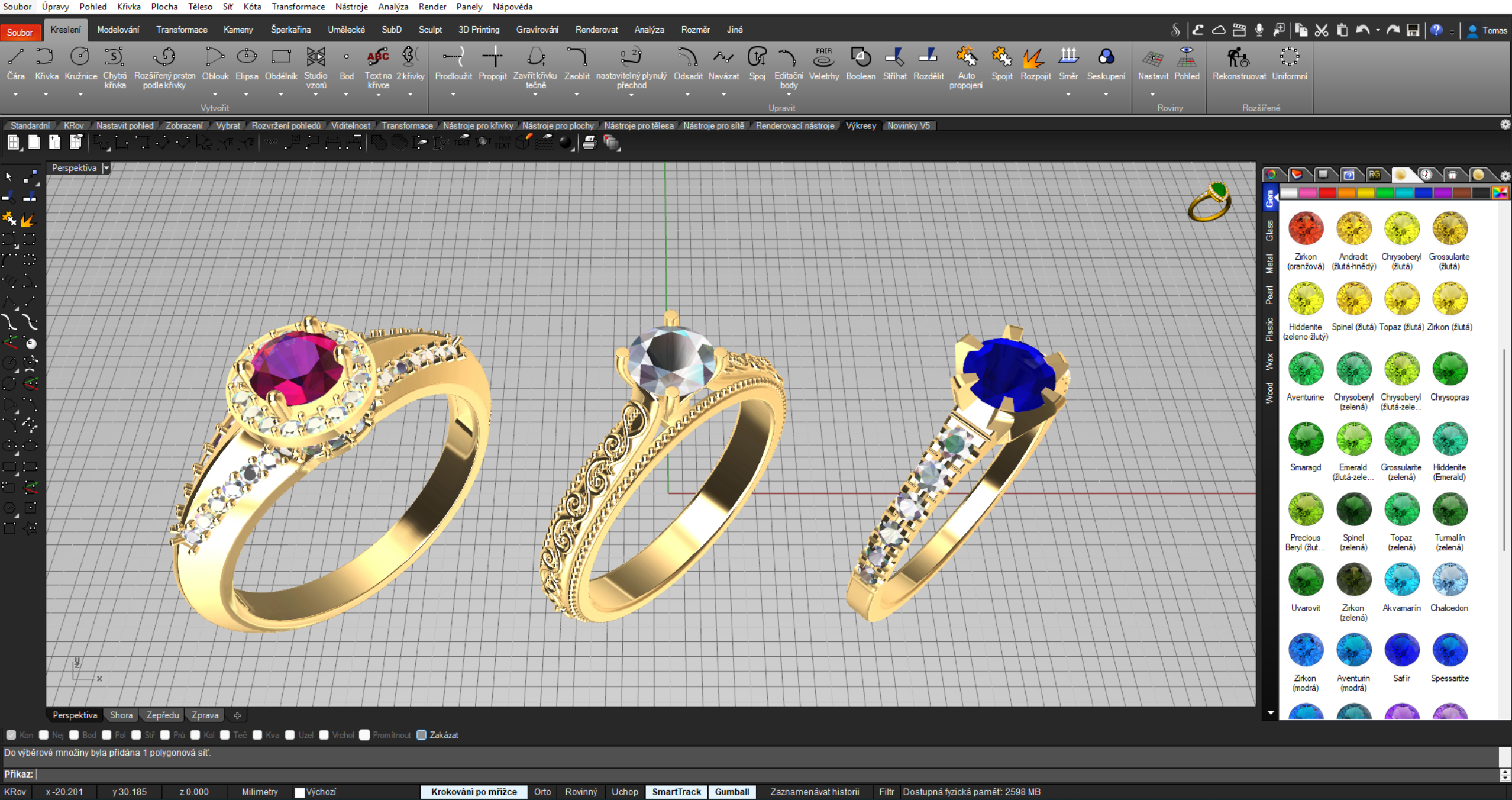Expand the Směr flyout arrow
This screenshot has width=1512, height=800.
click(x=1068, y=95)
